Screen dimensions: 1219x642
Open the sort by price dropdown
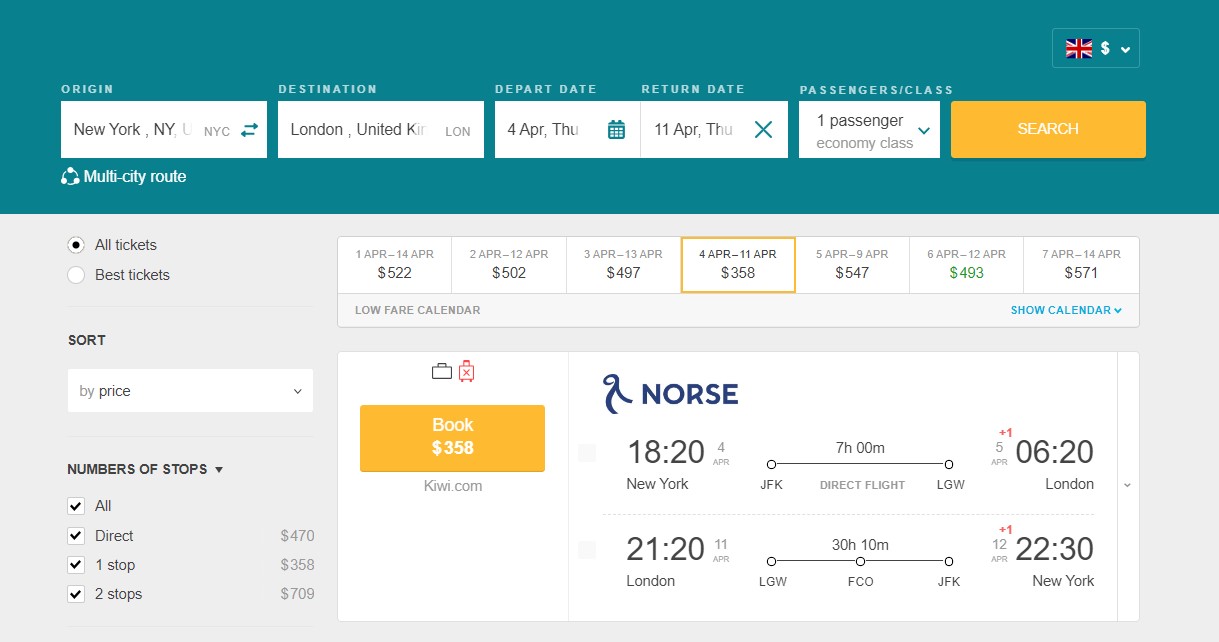pyautogui.click(x=189, y=390)
